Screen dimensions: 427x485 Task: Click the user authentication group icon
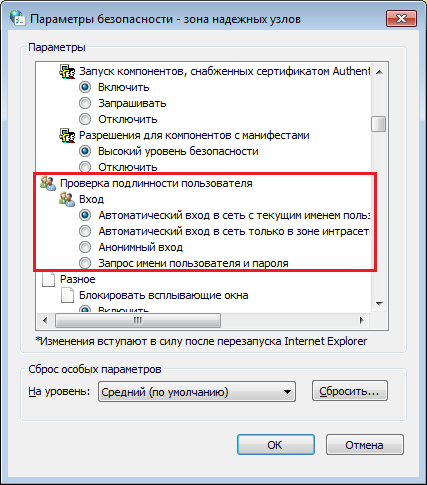48,183
